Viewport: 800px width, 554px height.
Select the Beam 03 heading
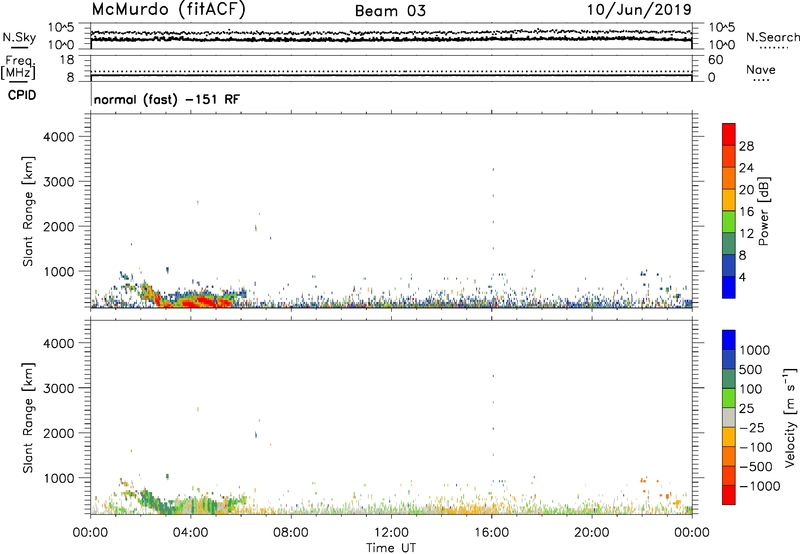pyautogui.click(x=390, y=11)
